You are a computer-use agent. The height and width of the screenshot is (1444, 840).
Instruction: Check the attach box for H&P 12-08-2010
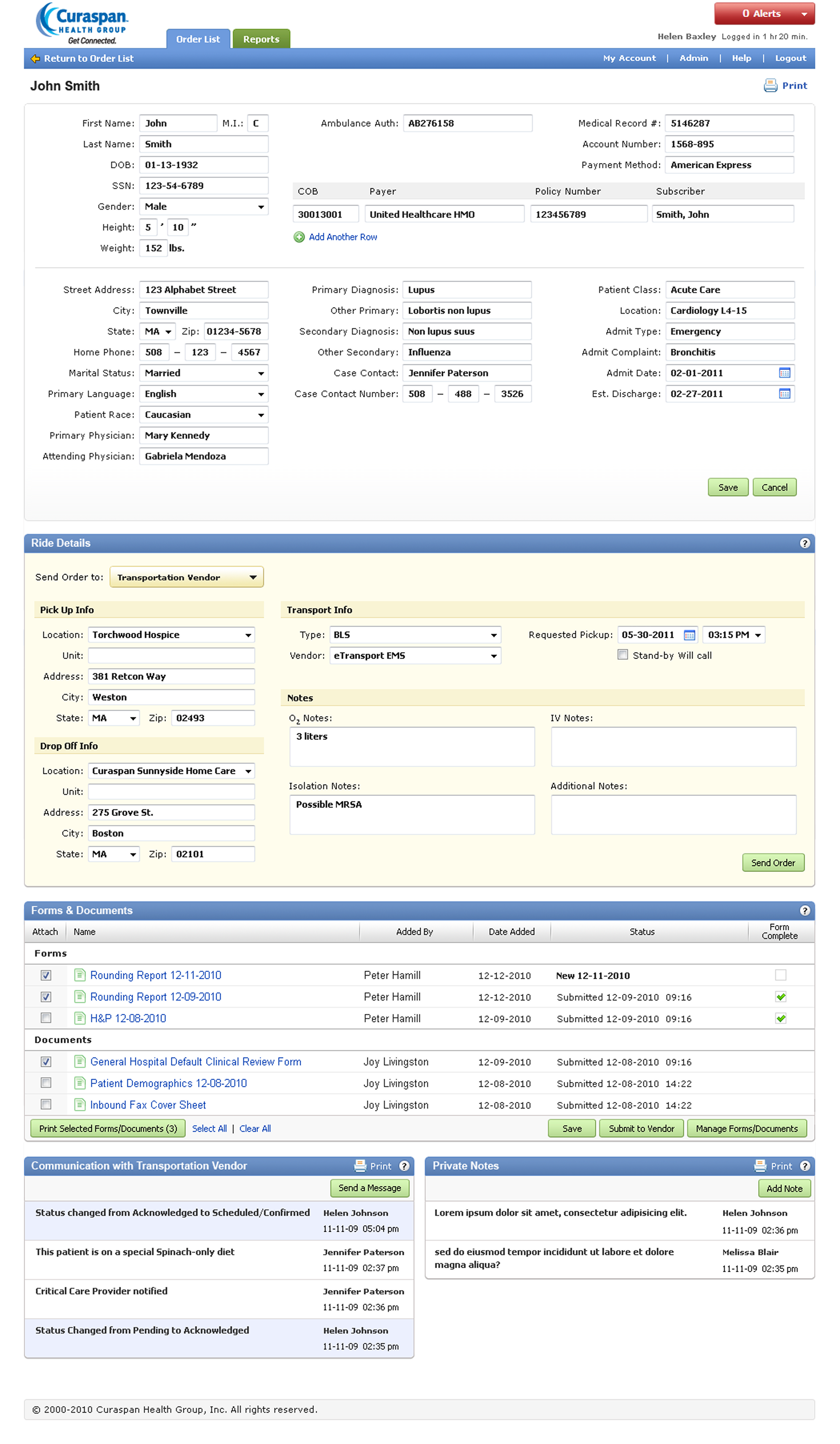[46, 1018]
